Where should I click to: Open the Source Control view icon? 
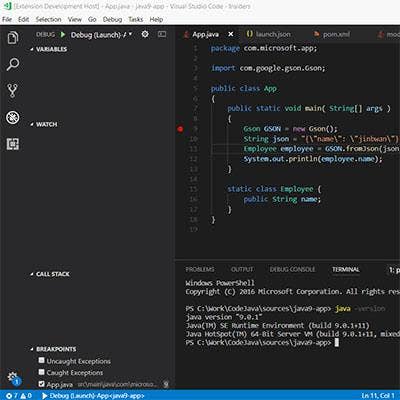(x=13, y=91)
